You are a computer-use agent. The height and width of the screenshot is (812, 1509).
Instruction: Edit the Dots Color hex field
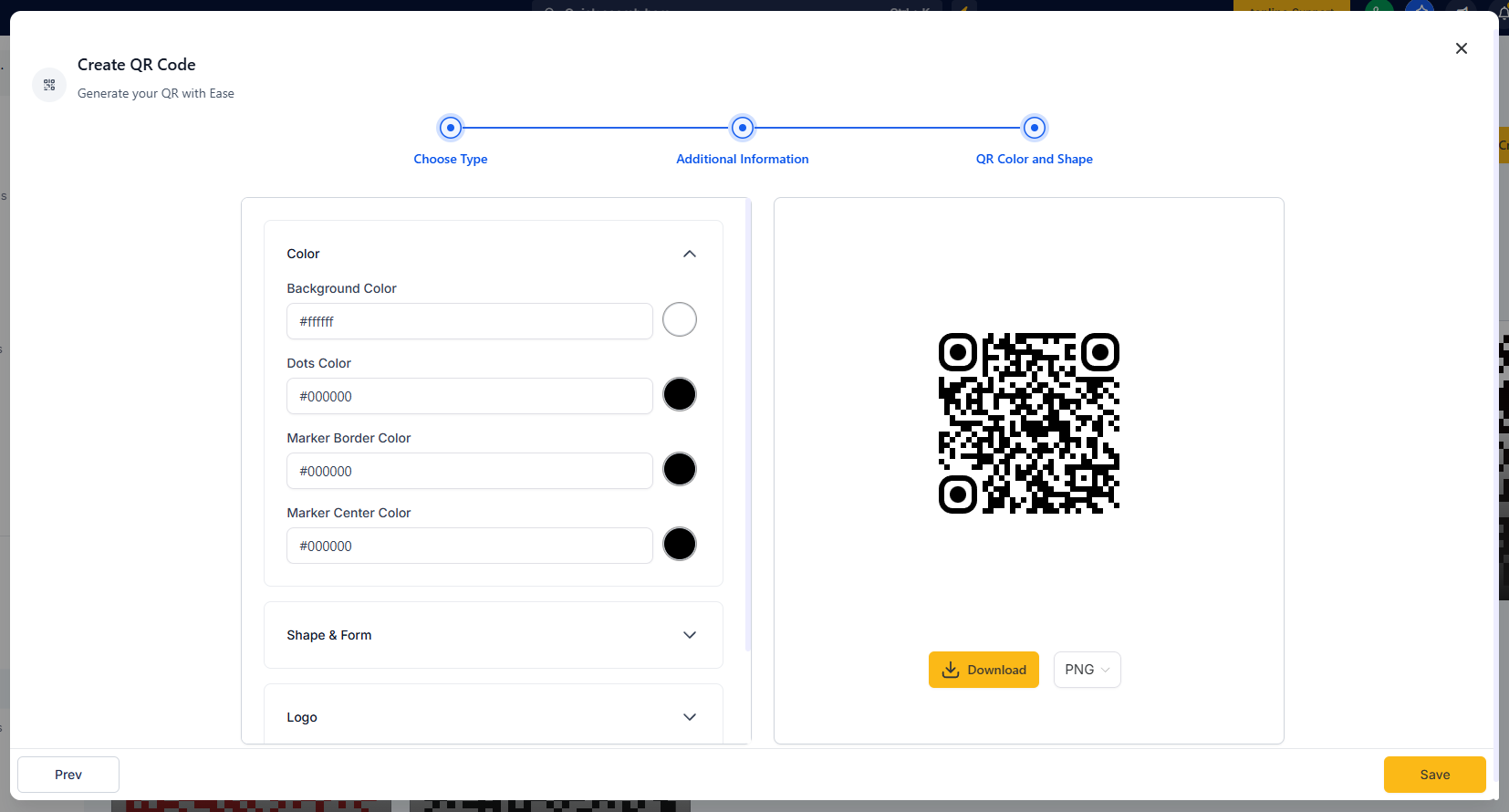[x=470, y=396]
